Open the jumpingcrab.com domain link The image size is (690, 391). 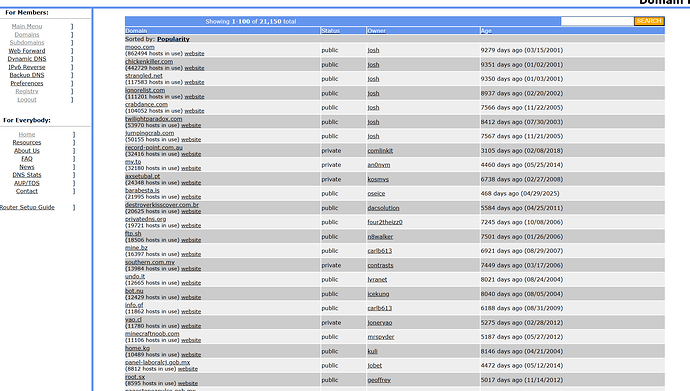coord(150,133)
